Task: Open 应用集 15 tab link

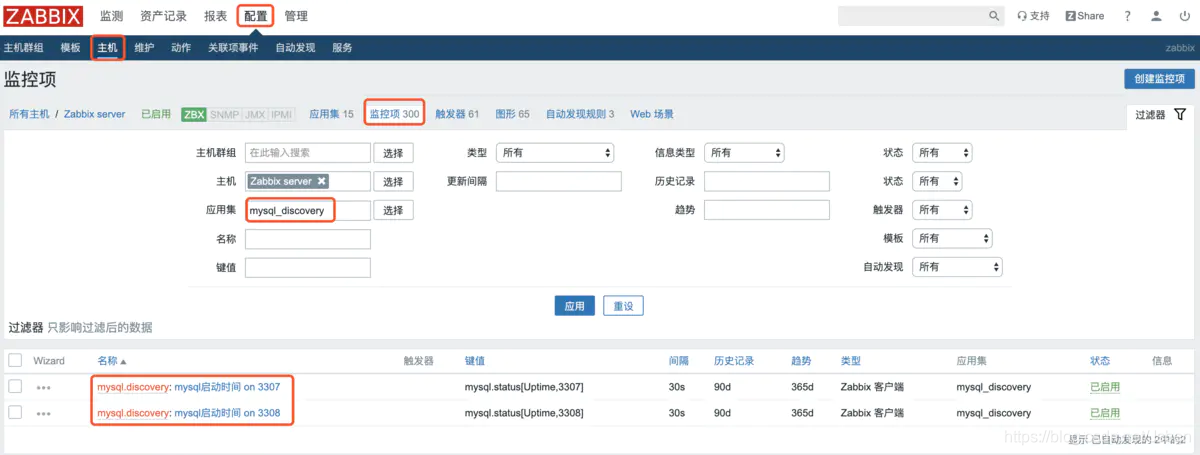Action: click(331, 114)
